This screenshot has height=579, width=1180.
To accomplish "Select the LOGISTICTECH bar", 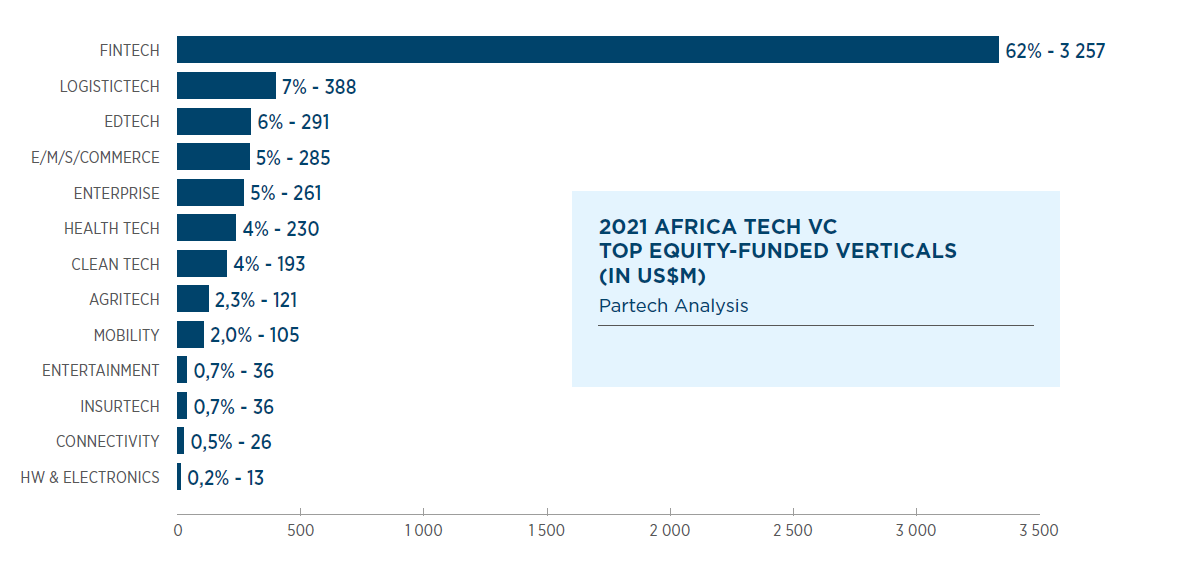I will (227, 86).
